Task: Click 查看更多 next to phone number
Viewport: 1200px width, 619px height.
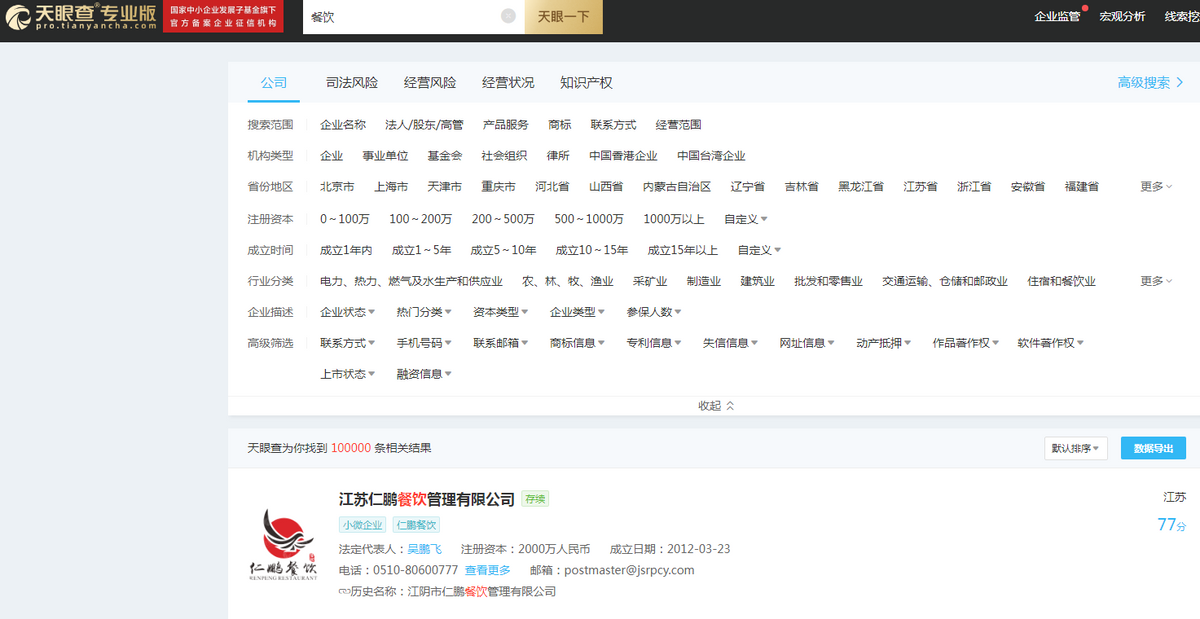Action: point(487,570)
